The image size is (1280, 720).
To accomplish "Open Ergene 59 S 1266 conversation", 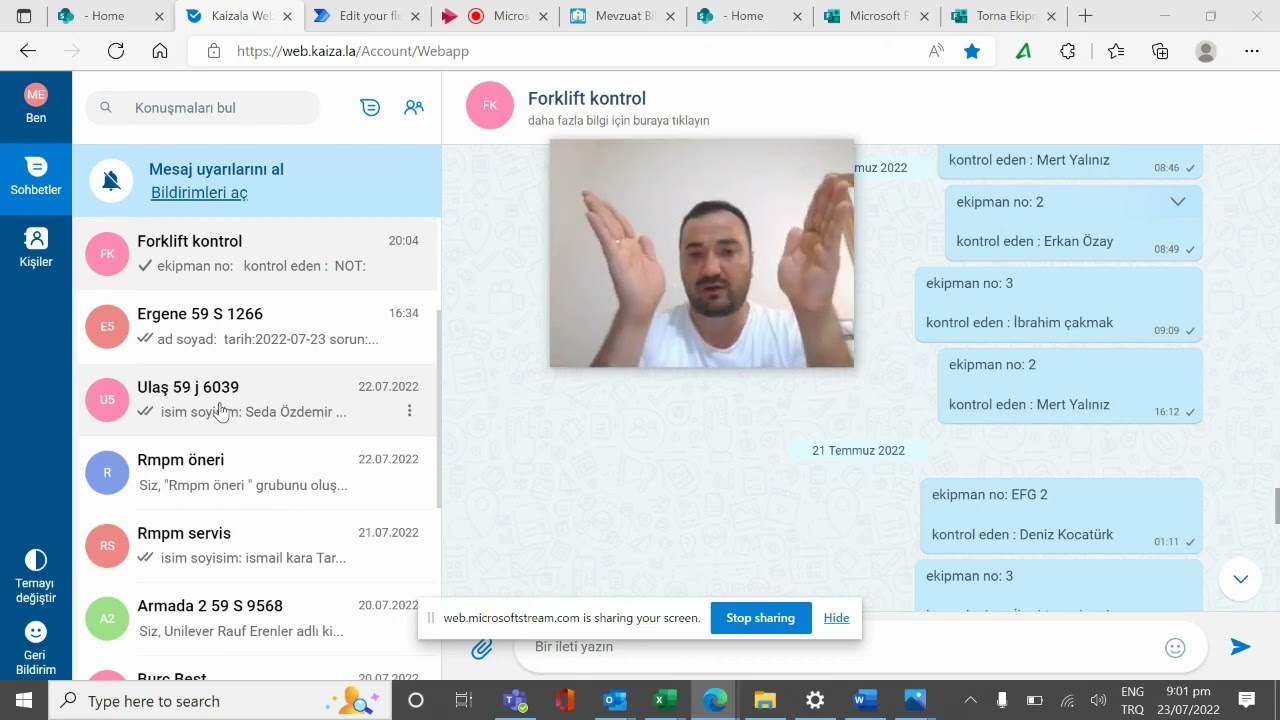I will point(256,326).
